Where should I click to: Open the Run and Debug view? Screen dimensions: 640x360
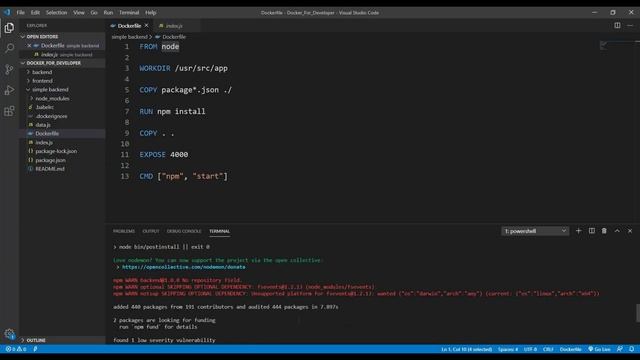point(9,90)
